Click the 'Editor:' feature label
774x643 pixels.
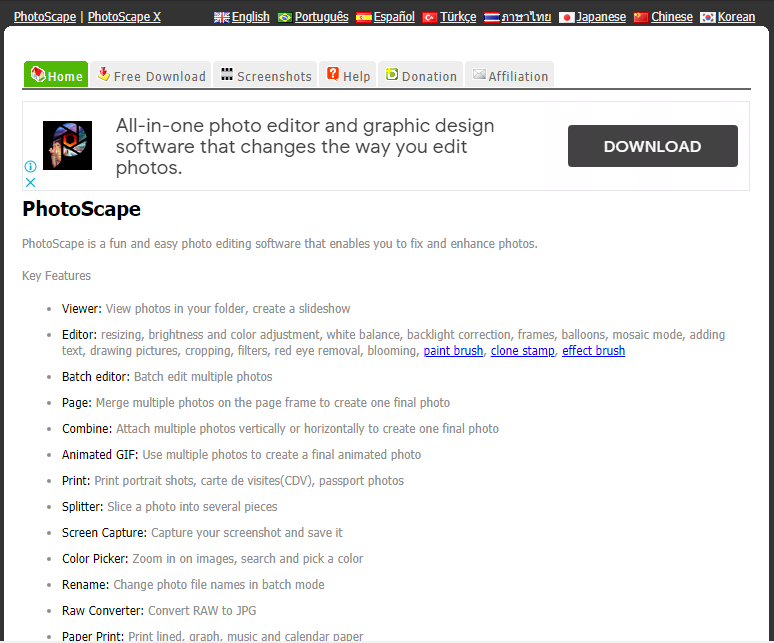tap(79, 335)
